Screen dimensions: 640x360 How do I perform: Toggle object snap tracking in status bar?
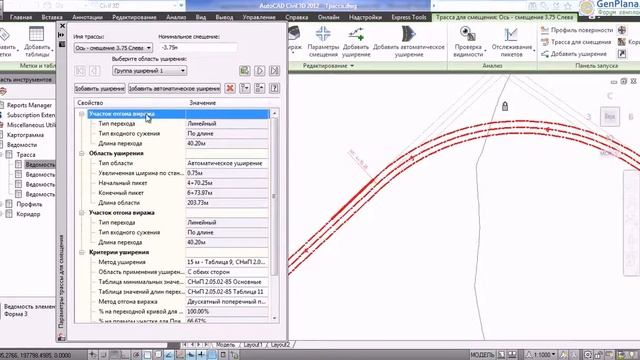point(169,355)
